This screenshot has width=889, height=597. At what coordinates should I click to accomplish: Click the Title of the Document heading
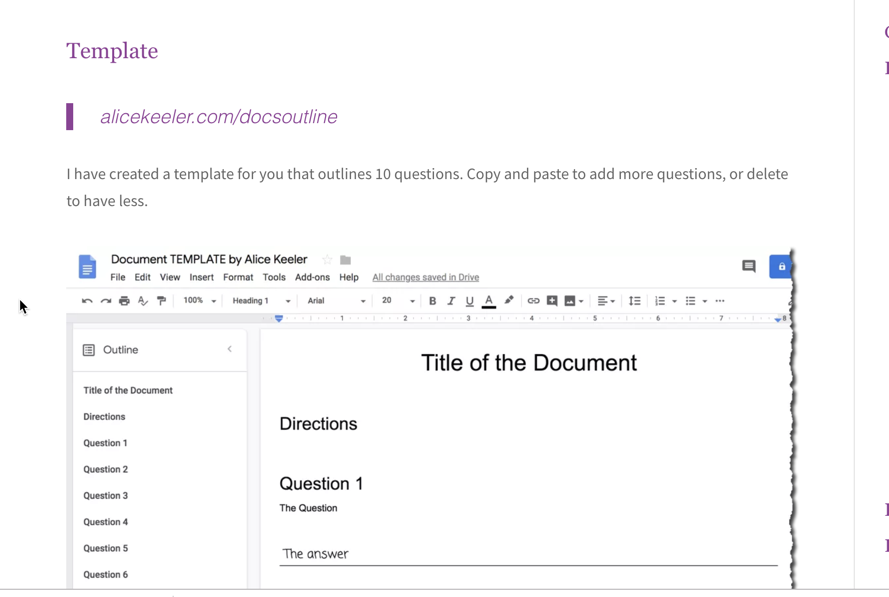tap(529, 363)
